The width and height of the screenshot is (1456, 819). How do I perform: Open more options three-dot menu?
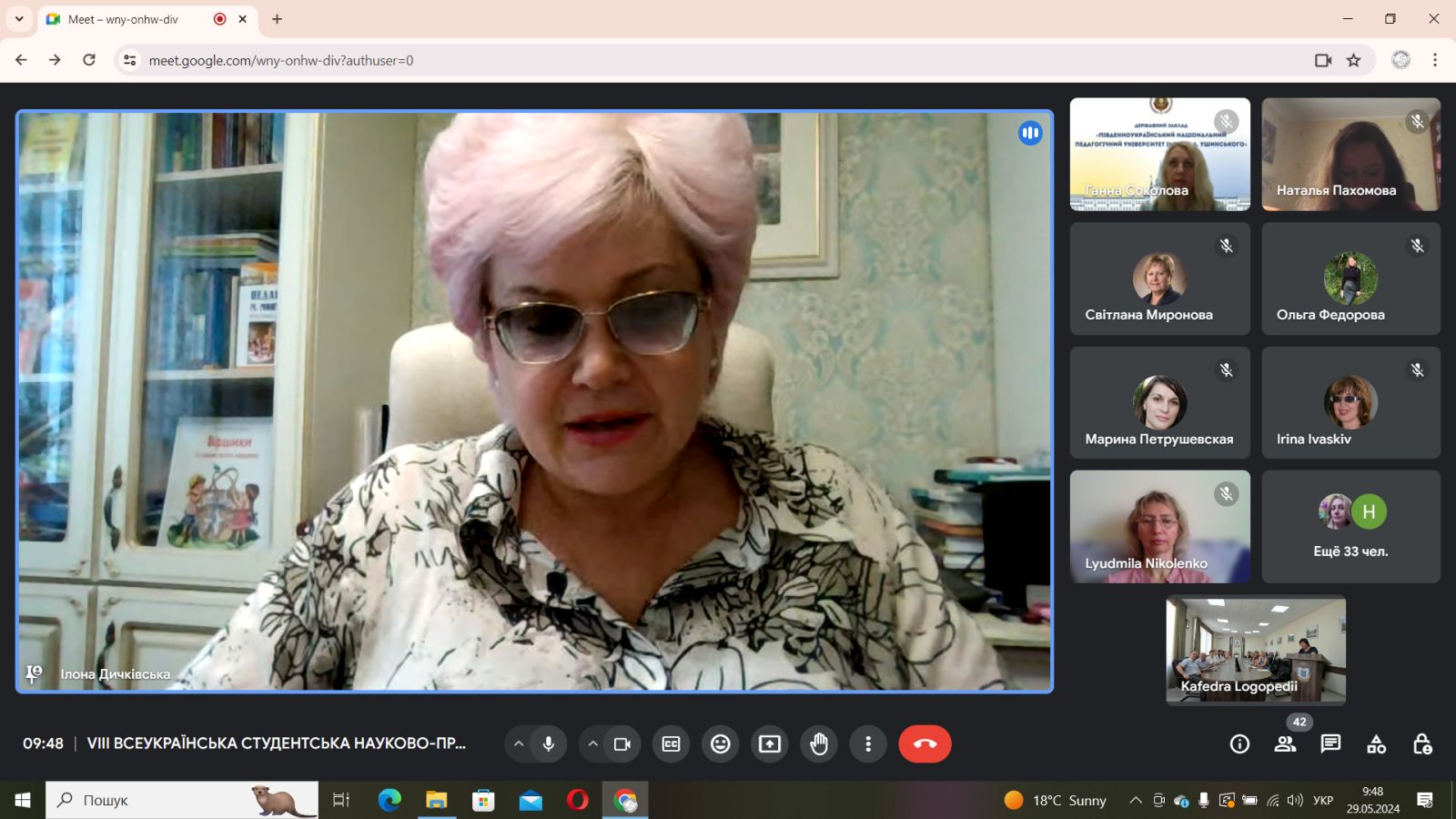click(868, 744)
